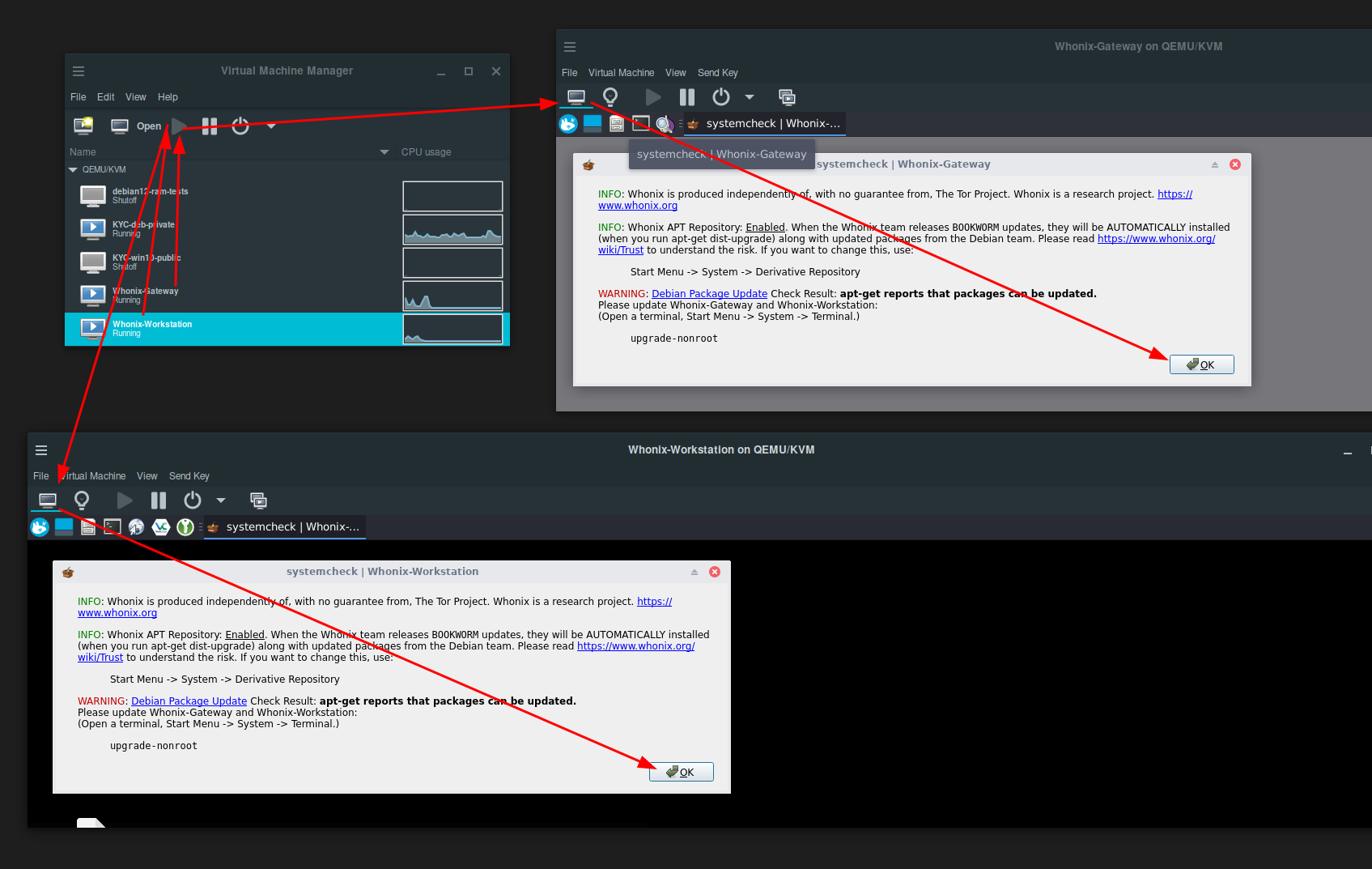Open Send Key menu in Whonix-Gateway window
The height and width of the screenshot is (869, 1372).
(718, 73)
